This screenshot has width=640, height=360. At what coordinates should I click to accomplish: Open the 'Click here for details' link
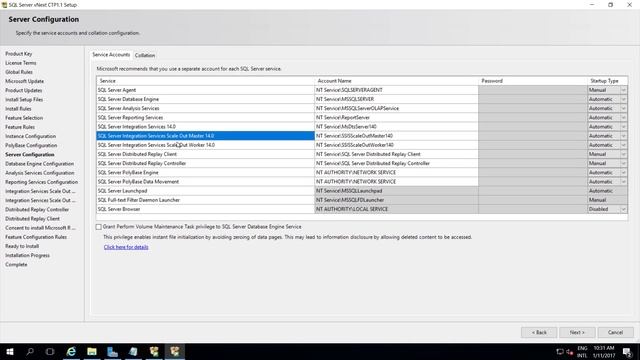[x=126, y=247]
